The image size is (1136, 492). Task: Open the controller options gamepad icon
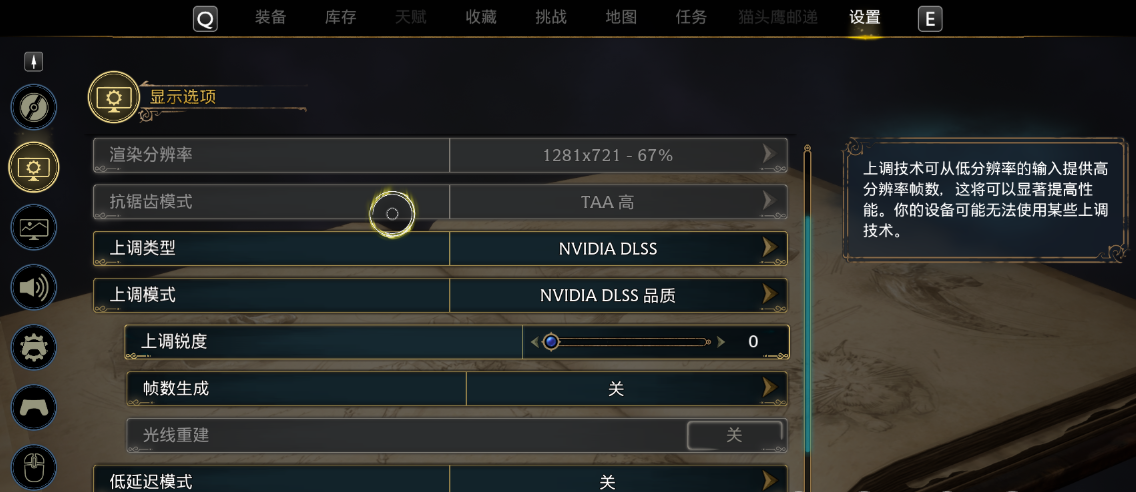pyautogui.click(x=33, y=408)
